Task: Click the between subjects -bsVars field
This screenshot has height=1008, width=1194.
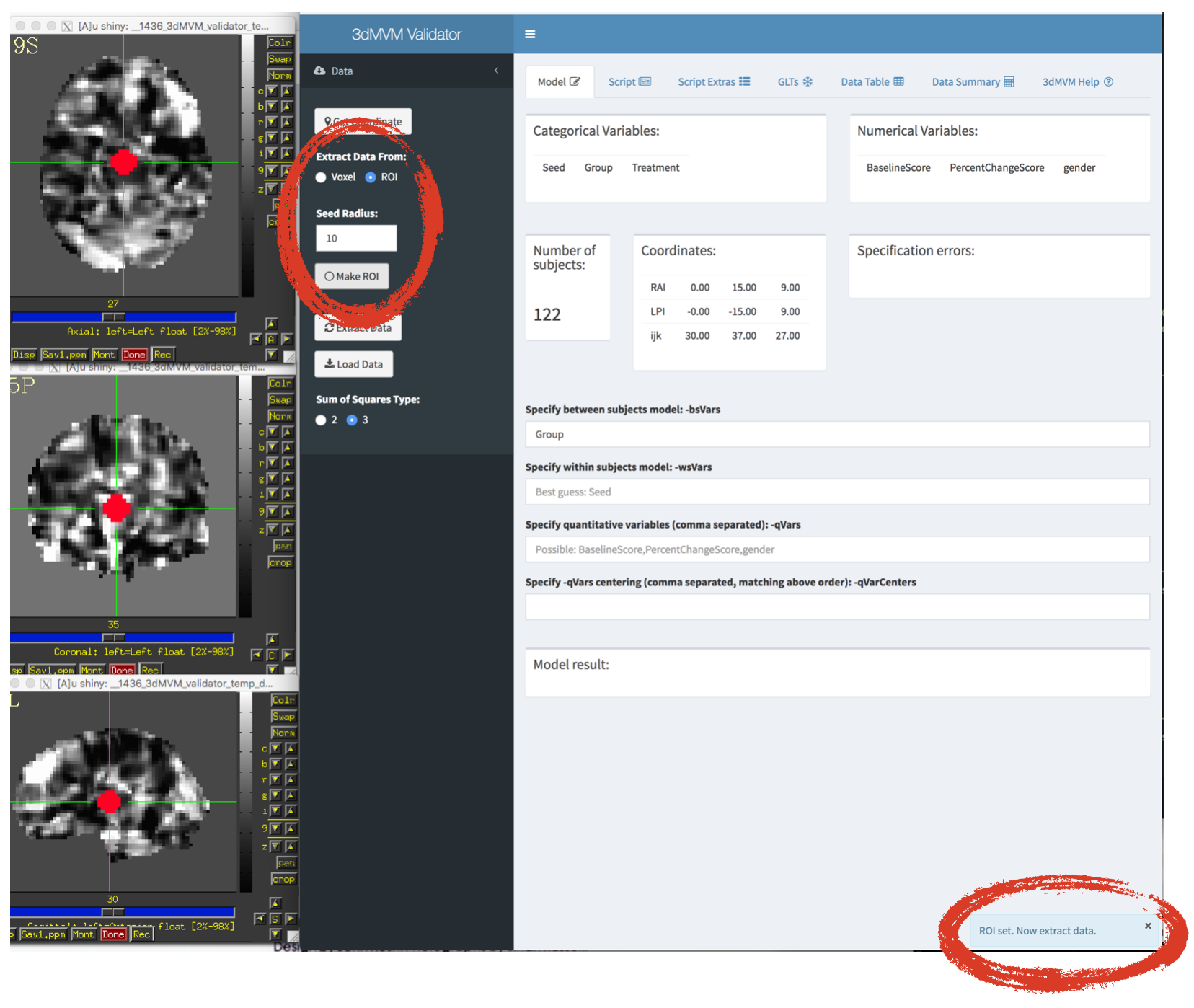Action: pyautogui.click(x=837, y=434)
